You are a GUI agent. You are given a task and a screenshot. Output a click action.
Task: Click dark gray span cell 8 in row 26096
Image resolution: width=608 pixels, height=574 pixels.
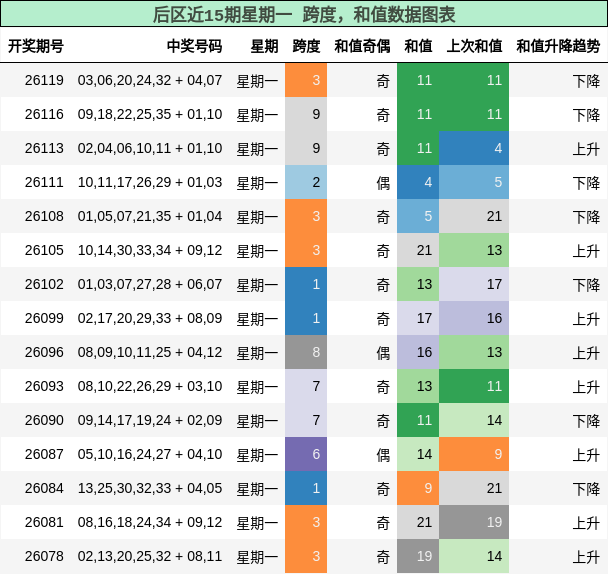point(306,352)
